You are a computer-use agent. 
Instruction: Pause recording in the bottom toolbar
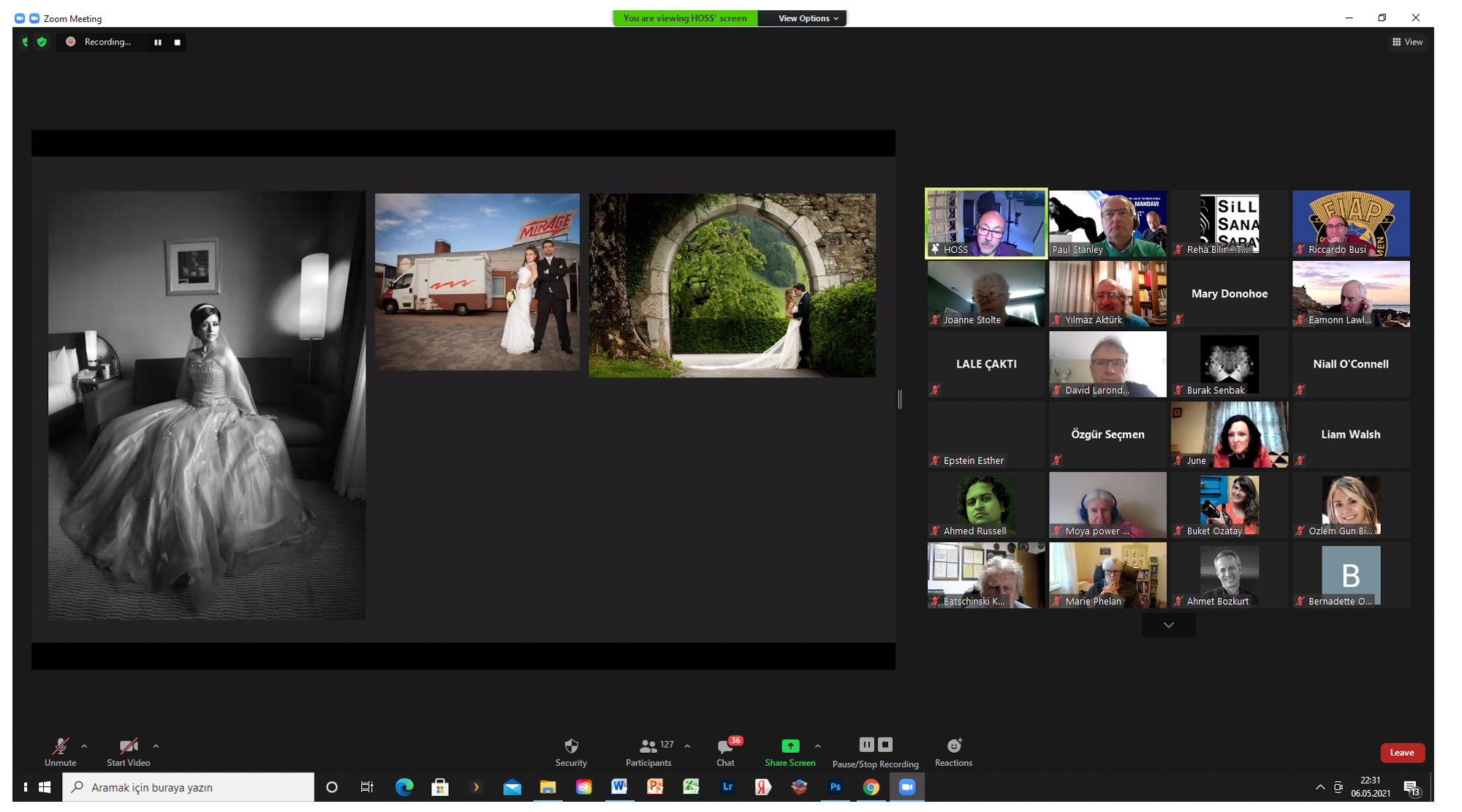point(866,745)
